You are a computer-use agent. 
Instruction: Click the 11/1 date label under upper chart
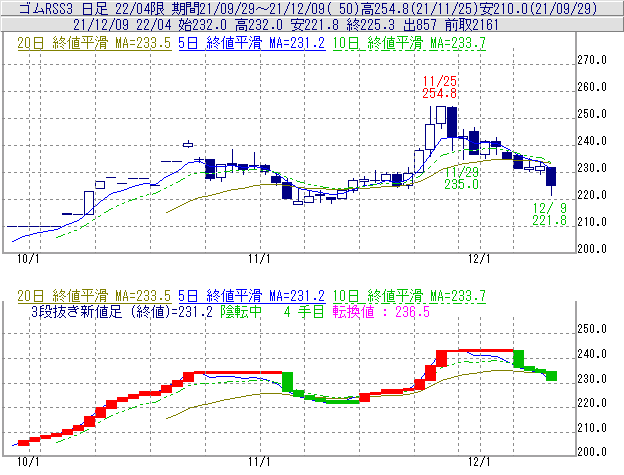click(x=259, y=259)
